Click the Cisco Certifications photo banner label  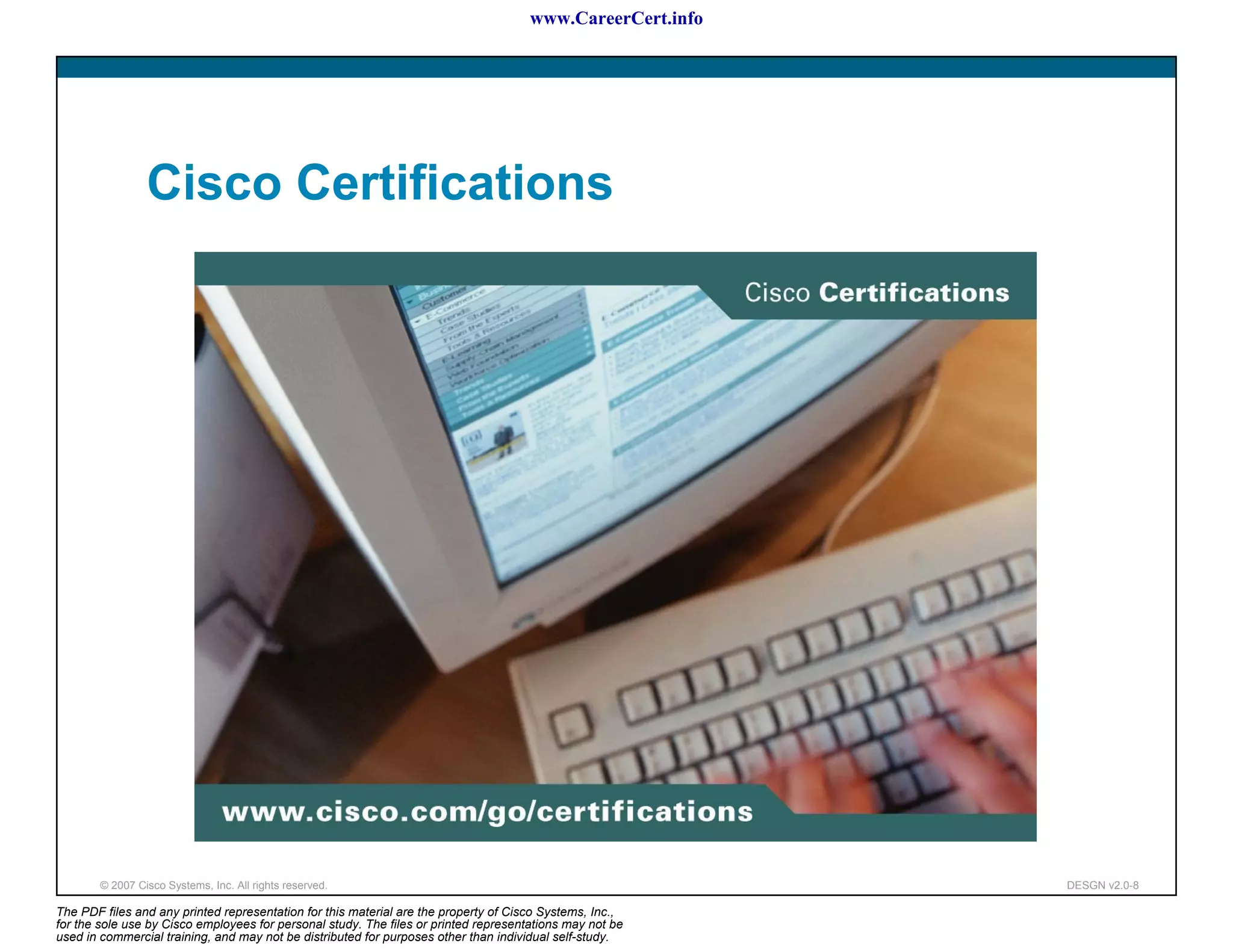click(x=877, y=293)
